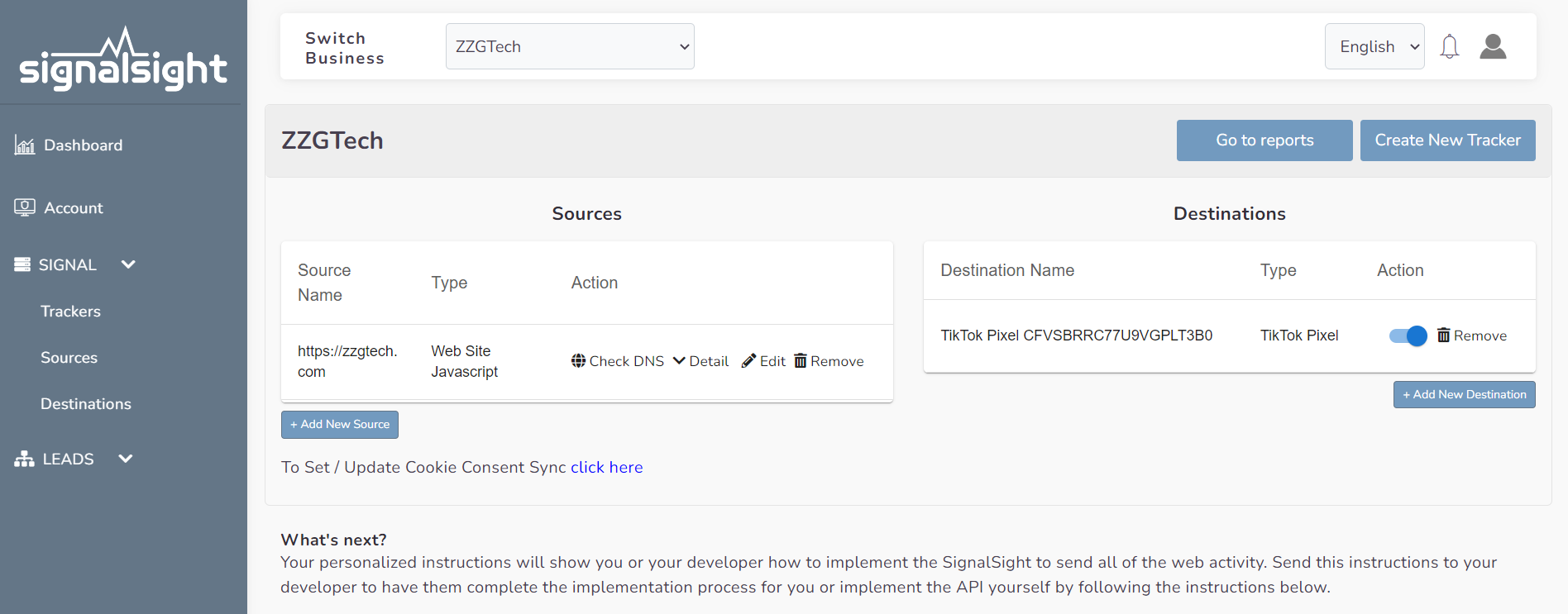Click the Sources section heading
The image size is (1568, 614).
586,214
